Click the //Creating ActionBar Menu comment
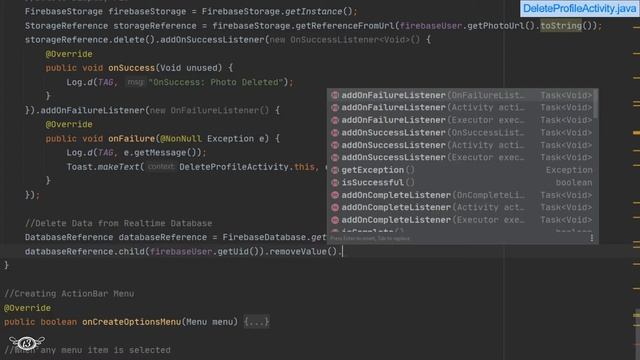Image resolution: width=640 pixels, height=360 pixels. [69, 293]
